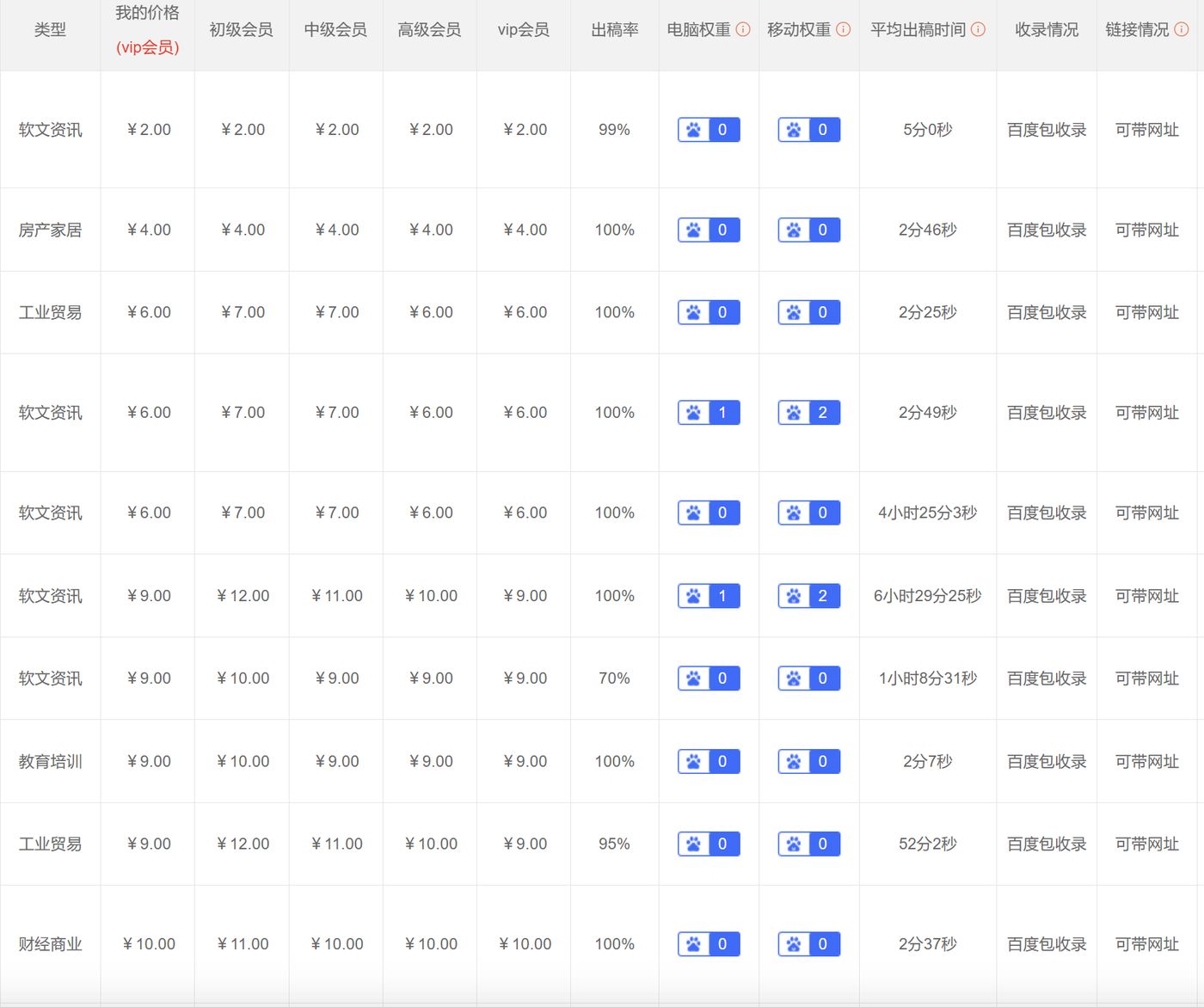Viewport: 1204px width, 1007px height.
Task: Click the 出稿率 column header
Action: tap(615, 30)
